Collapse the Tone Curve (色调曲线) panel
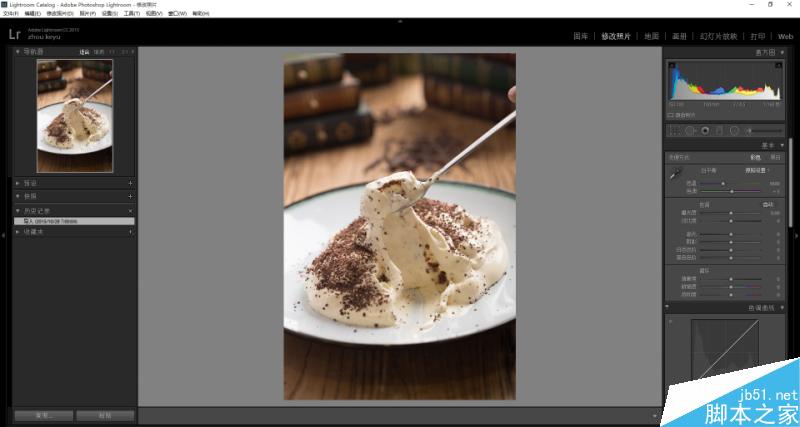800x427 pixels. 782,308
